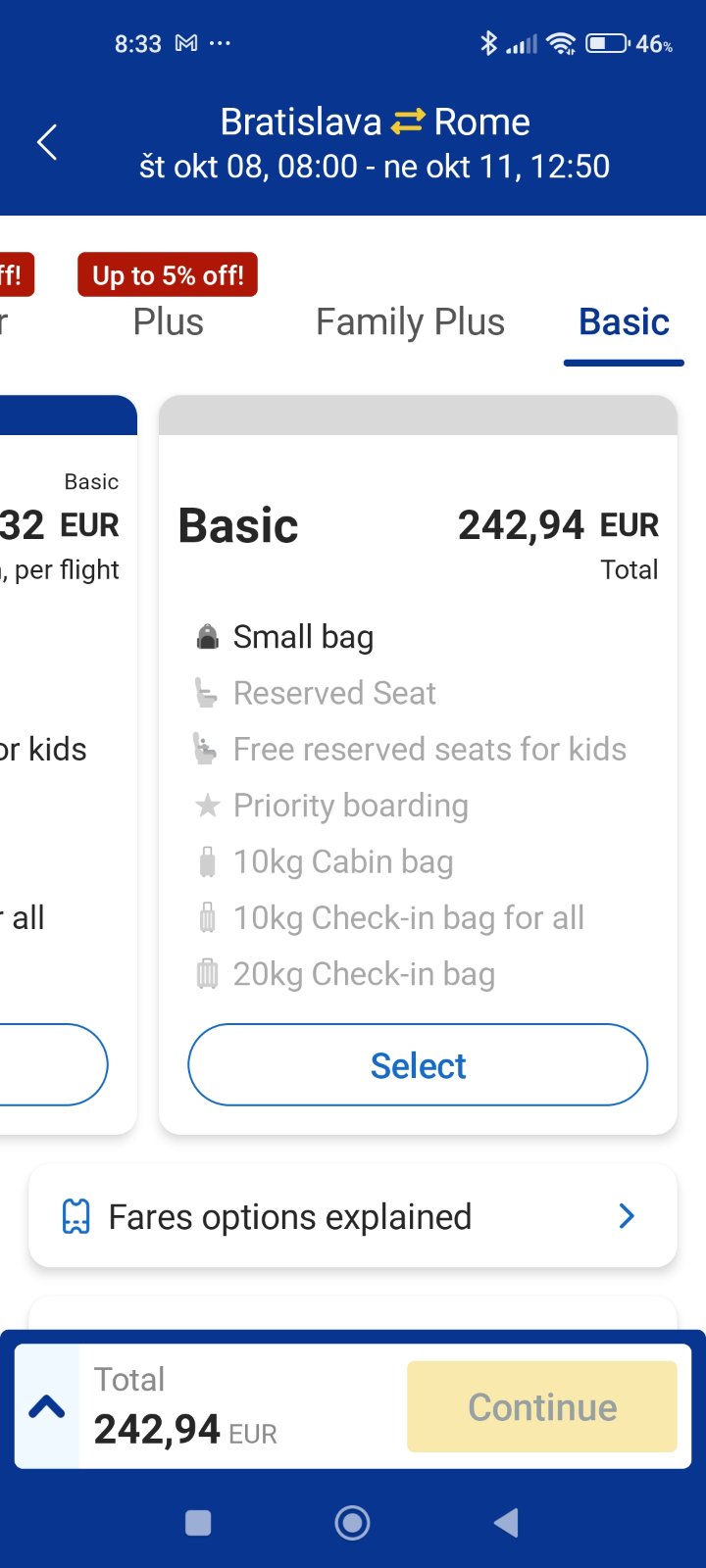Tap Android recent apps square button
Screen dimensions: 706x1568
point(198,1522)
